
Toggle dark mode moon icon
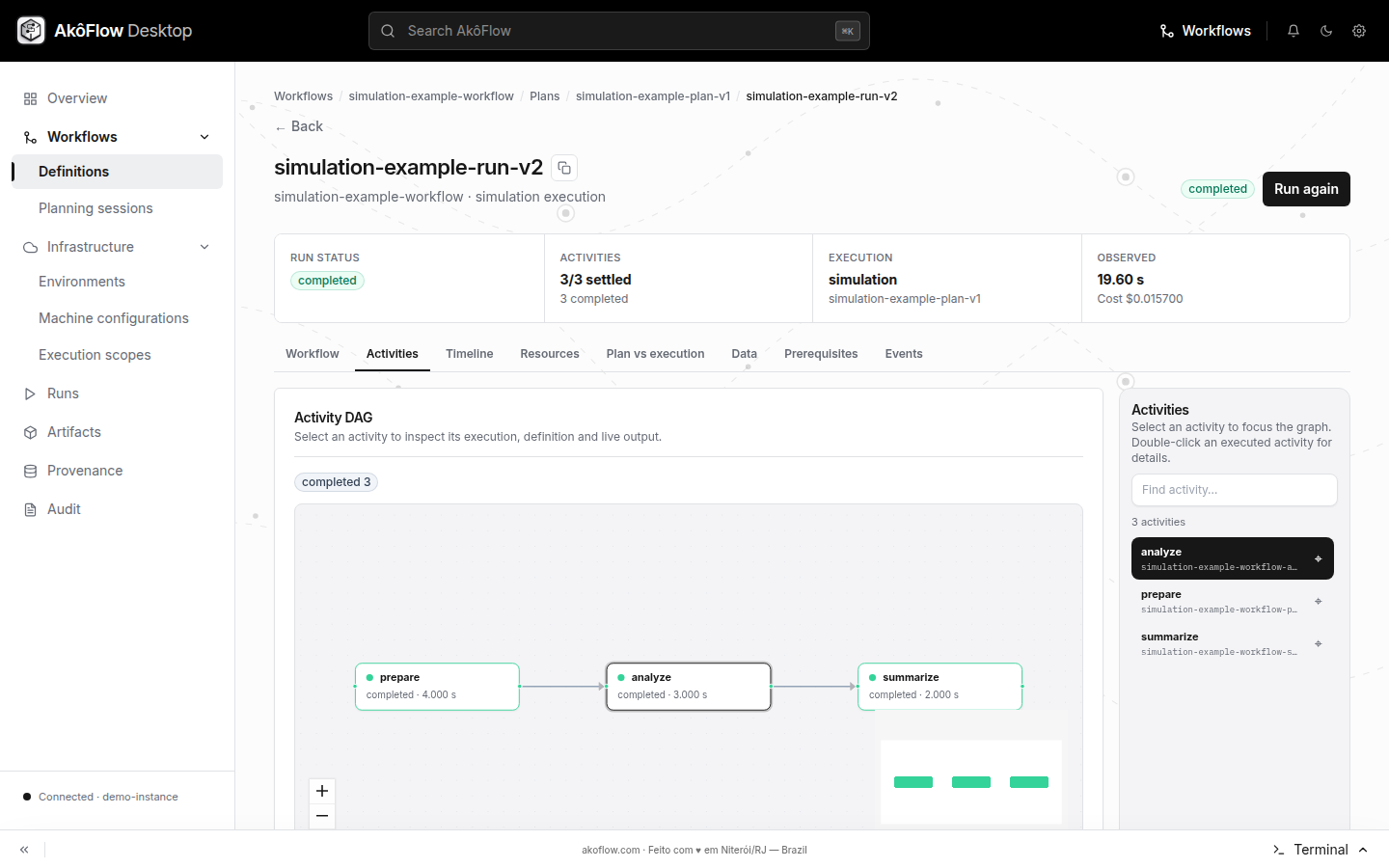[1326, 31]
